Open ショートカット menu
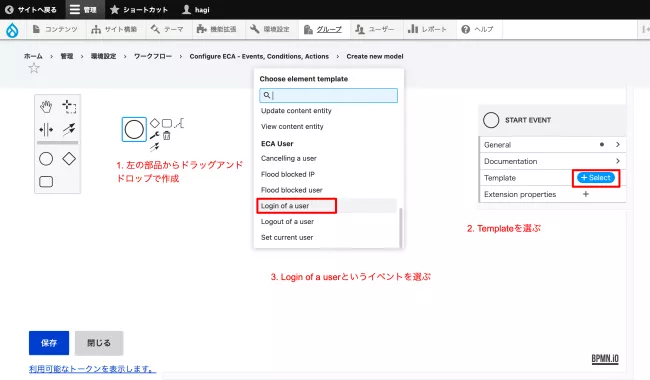 coord(139,10)
